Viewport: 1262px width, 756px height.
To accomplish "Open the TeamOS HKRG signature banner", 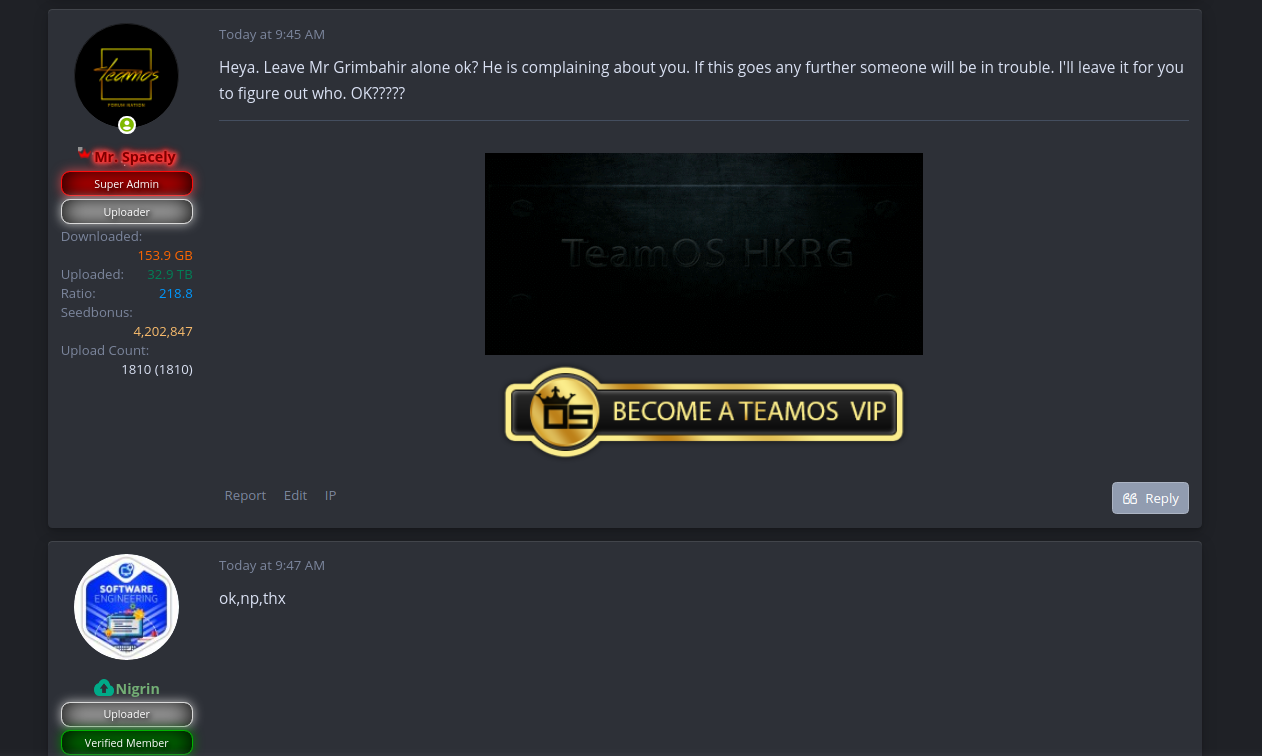I will (x=704, y=254).
